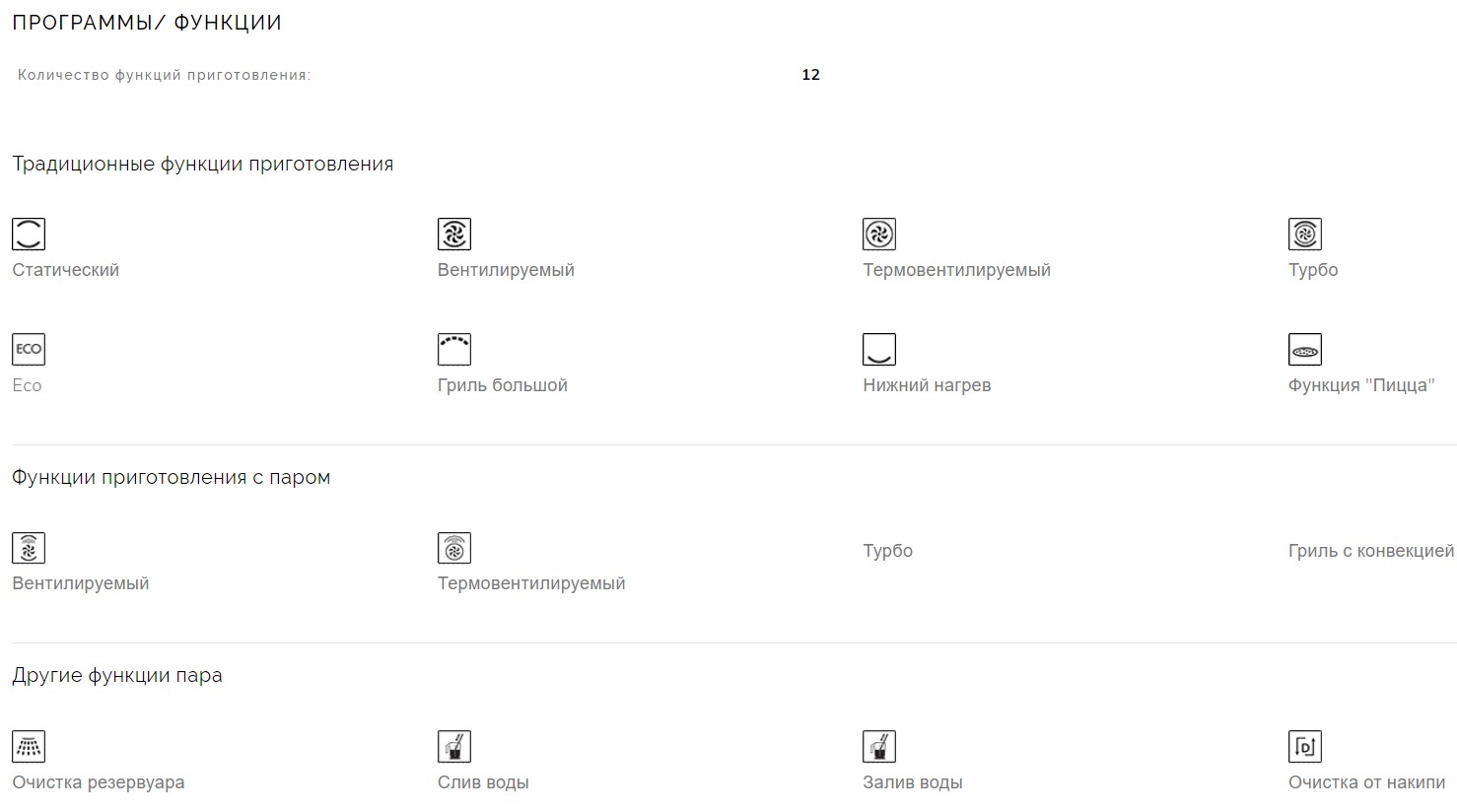Click the 'ПРОГРАММЫ/ ФУНКЦИИ' heading

147,23
